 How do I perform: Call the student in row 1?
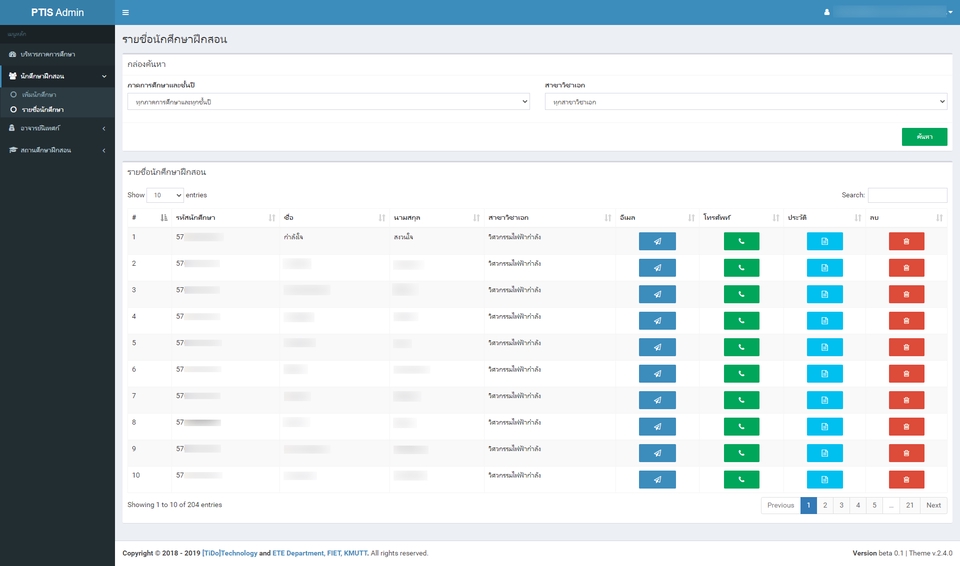741,241
